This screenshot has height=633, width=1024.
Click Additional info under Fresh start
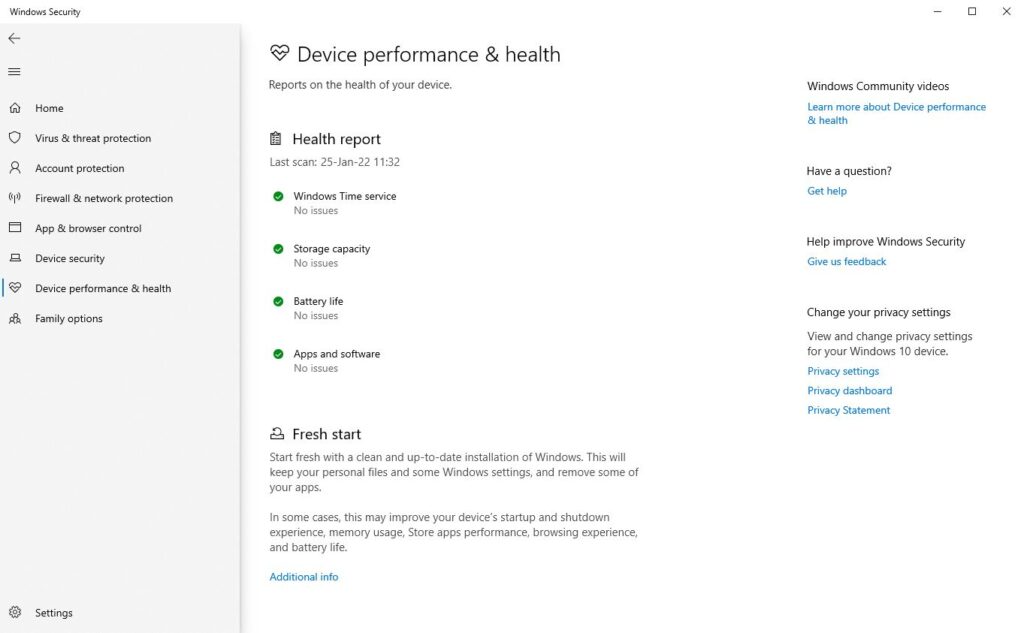[x=303, y=576]
